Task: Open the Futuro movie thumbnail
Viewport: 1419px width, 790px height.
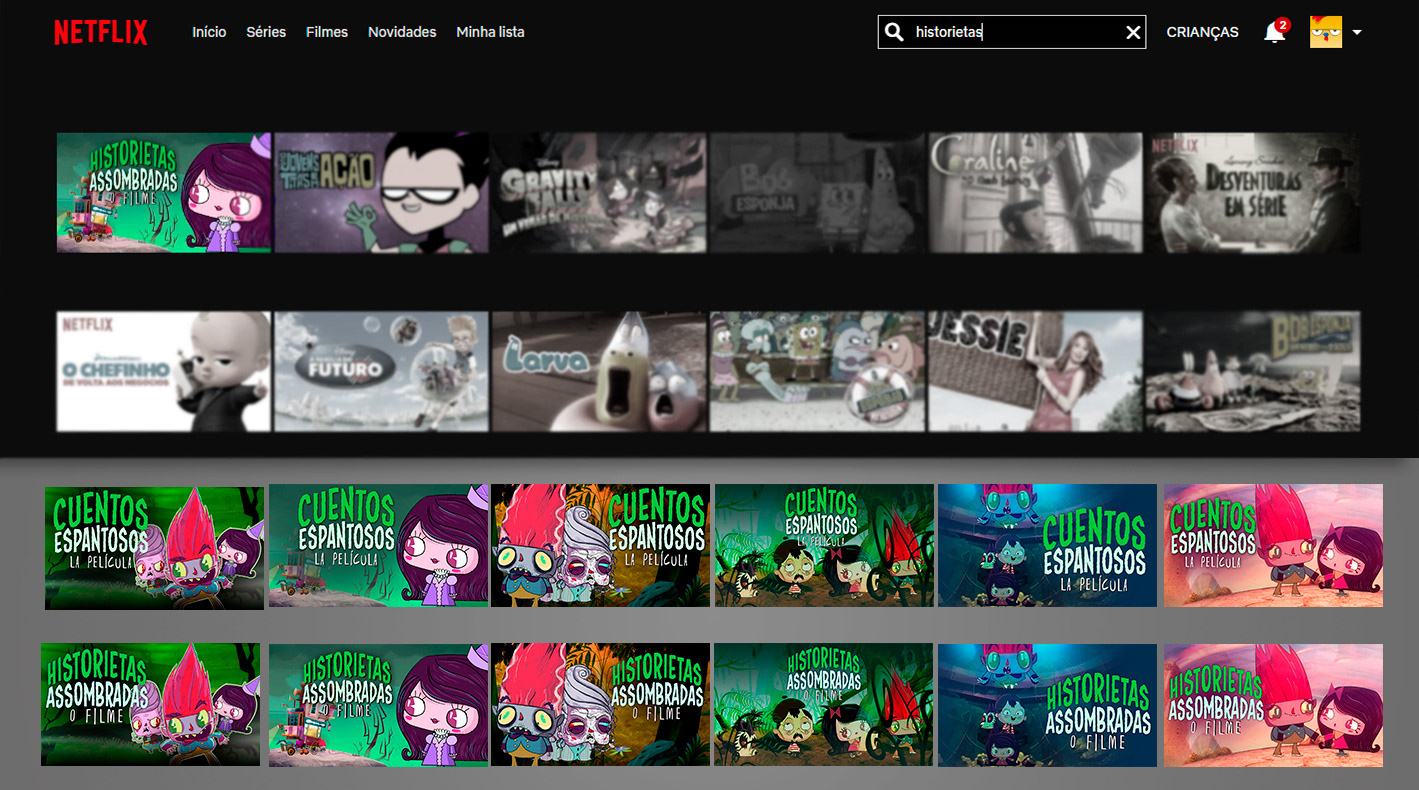Action: point(382,372)
